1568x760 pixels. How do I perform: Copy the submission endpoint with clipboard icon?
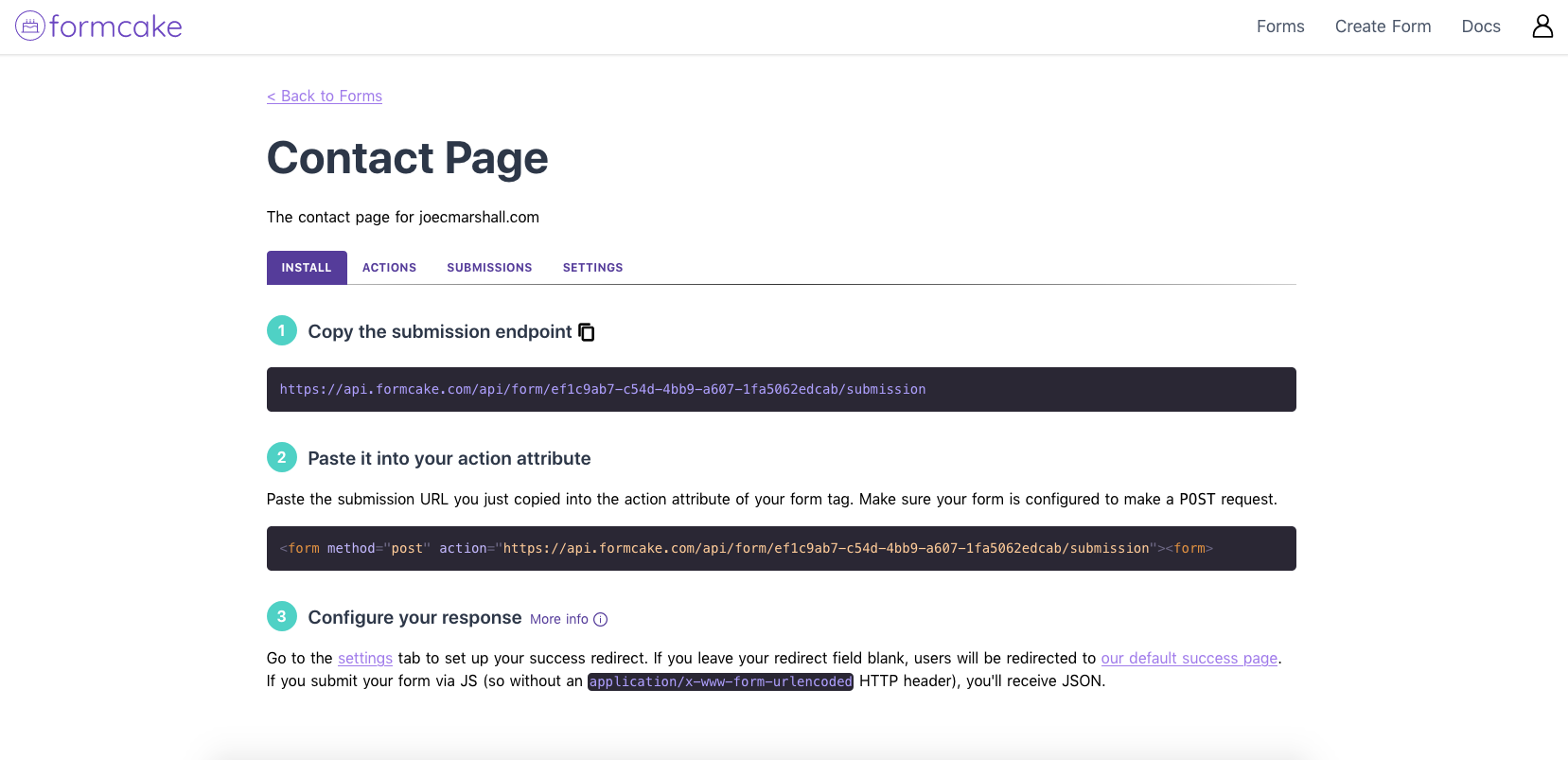tap(587, 332)
